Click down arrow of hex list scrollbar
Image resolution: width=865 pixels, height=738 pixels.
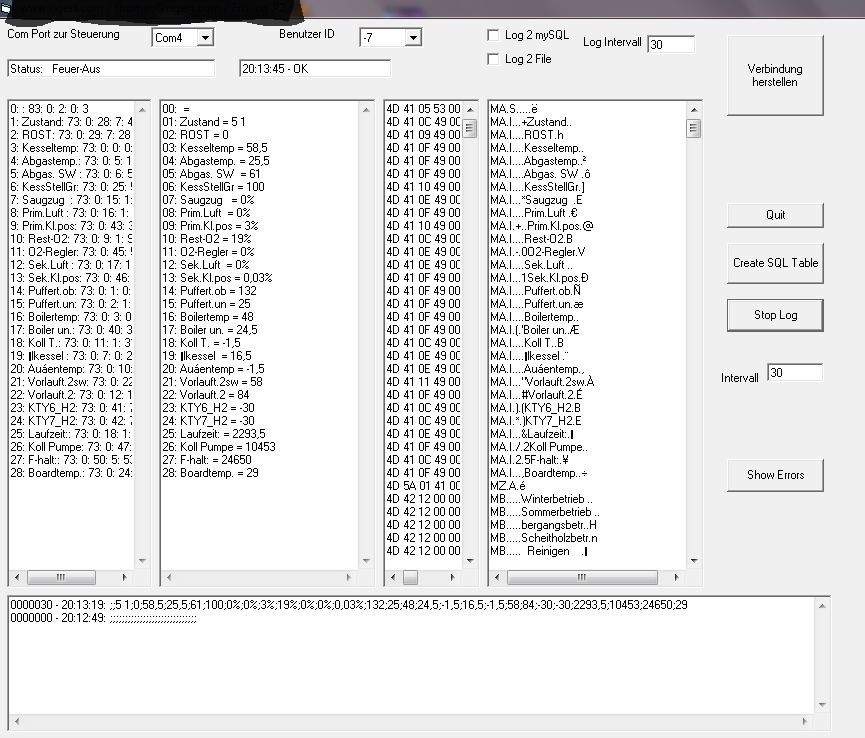pyautogui.click(x=470, y=561)
